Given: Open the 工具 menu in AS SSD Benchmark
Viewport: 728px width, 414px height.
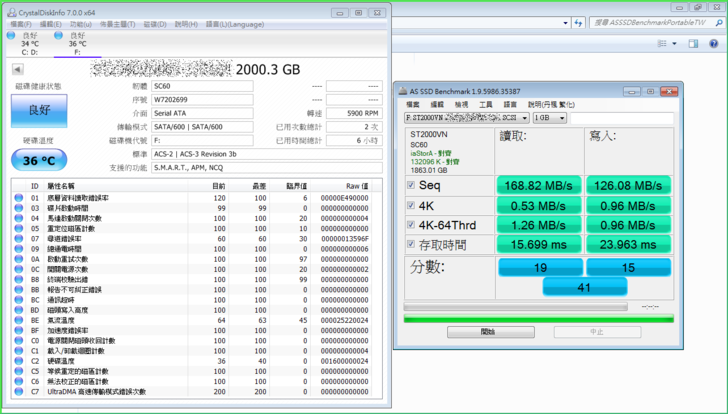Looking at the screenshot, I should pyautogui.click(x=487, y=104).
